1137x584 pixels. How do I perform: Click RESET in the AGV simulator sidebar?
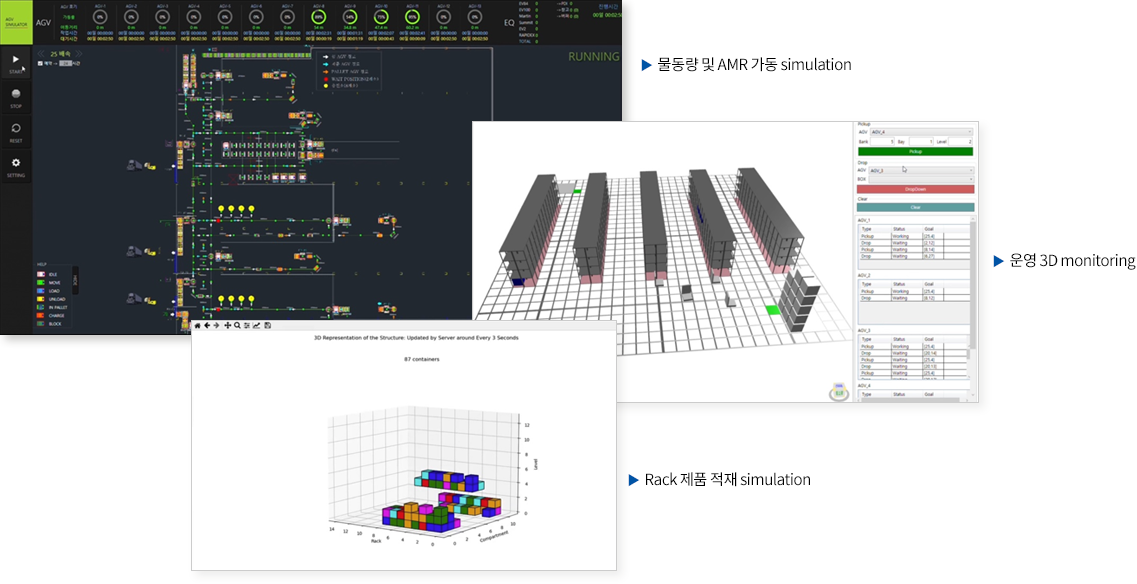pos(16,132)
